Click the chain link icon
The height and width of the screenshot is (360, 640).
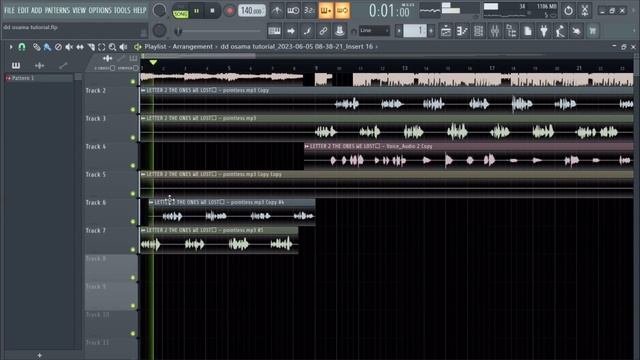click(x=323, y=31)
